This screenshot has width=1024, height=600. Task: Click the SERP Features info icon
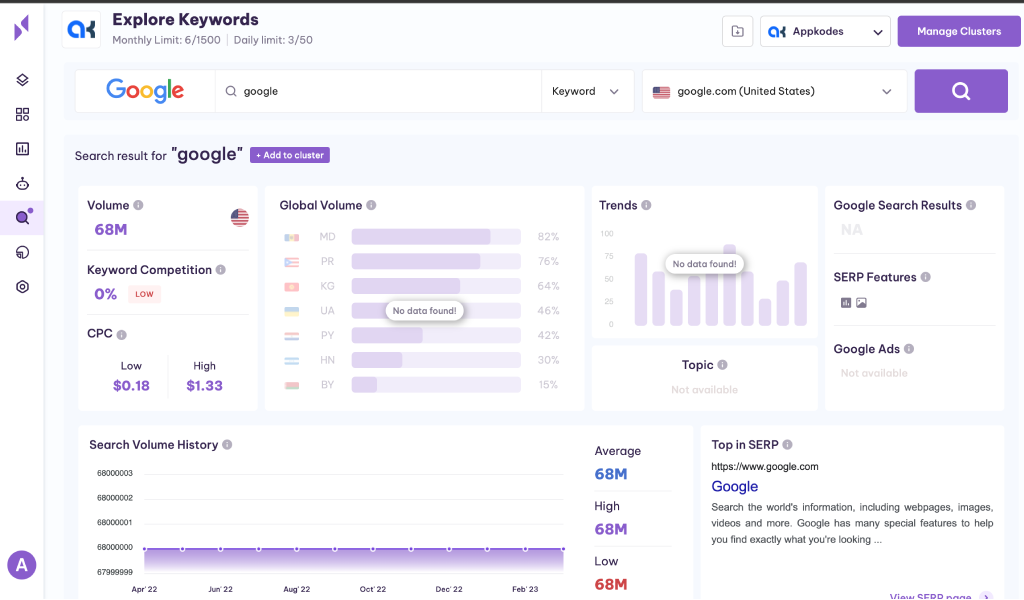(925, 277)
